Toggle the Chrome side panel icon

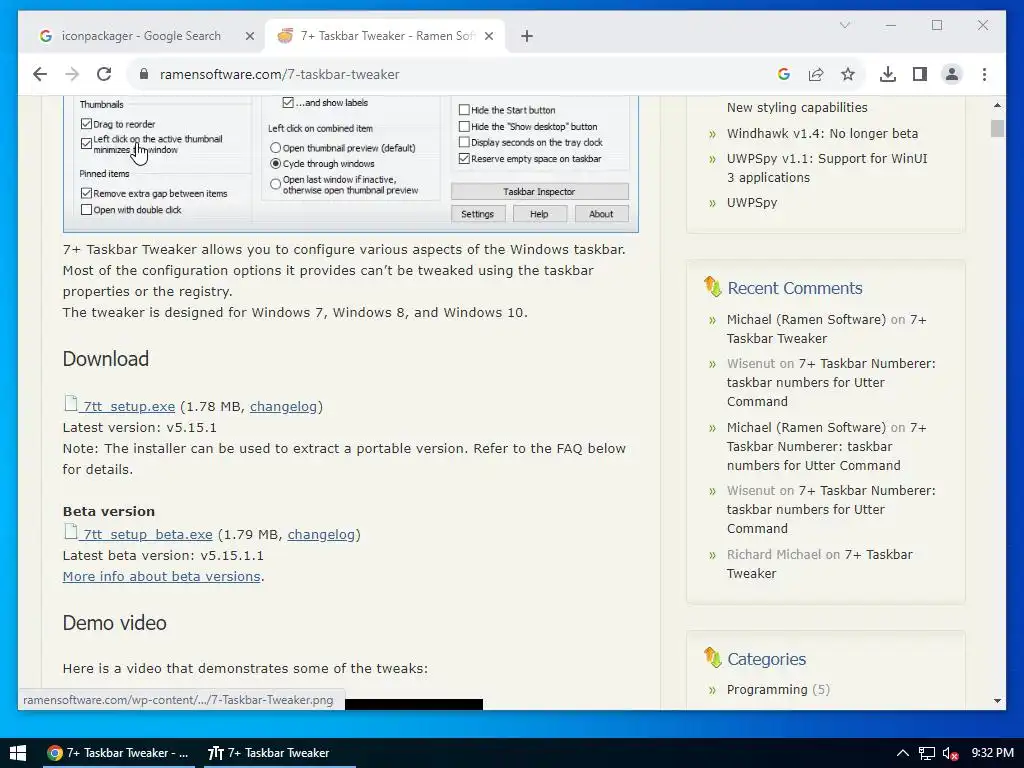click(920, 74)
